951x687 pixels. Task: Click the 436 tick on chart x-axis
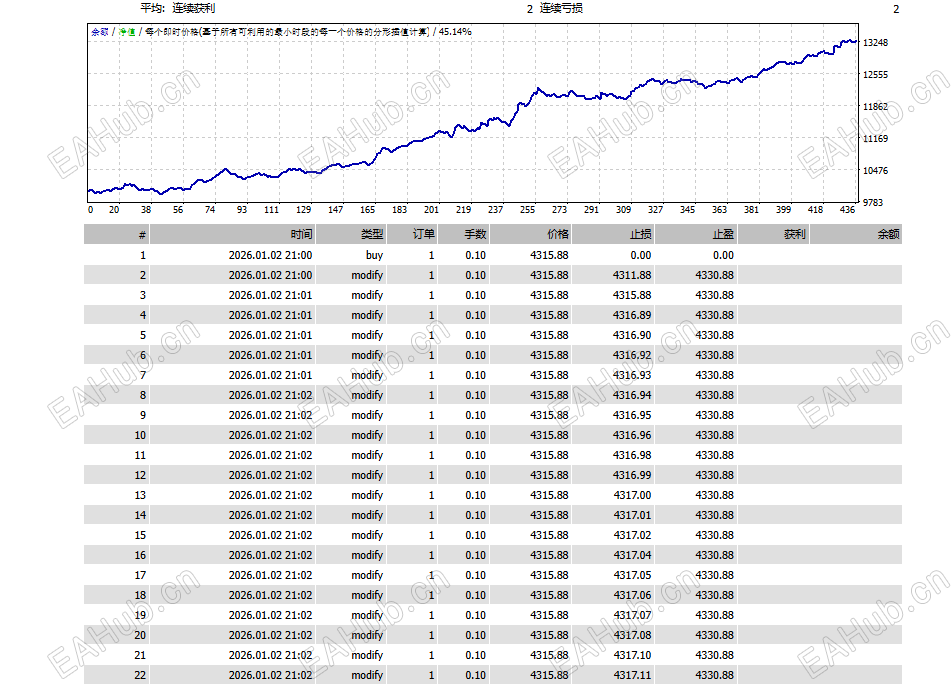(847, 210)
